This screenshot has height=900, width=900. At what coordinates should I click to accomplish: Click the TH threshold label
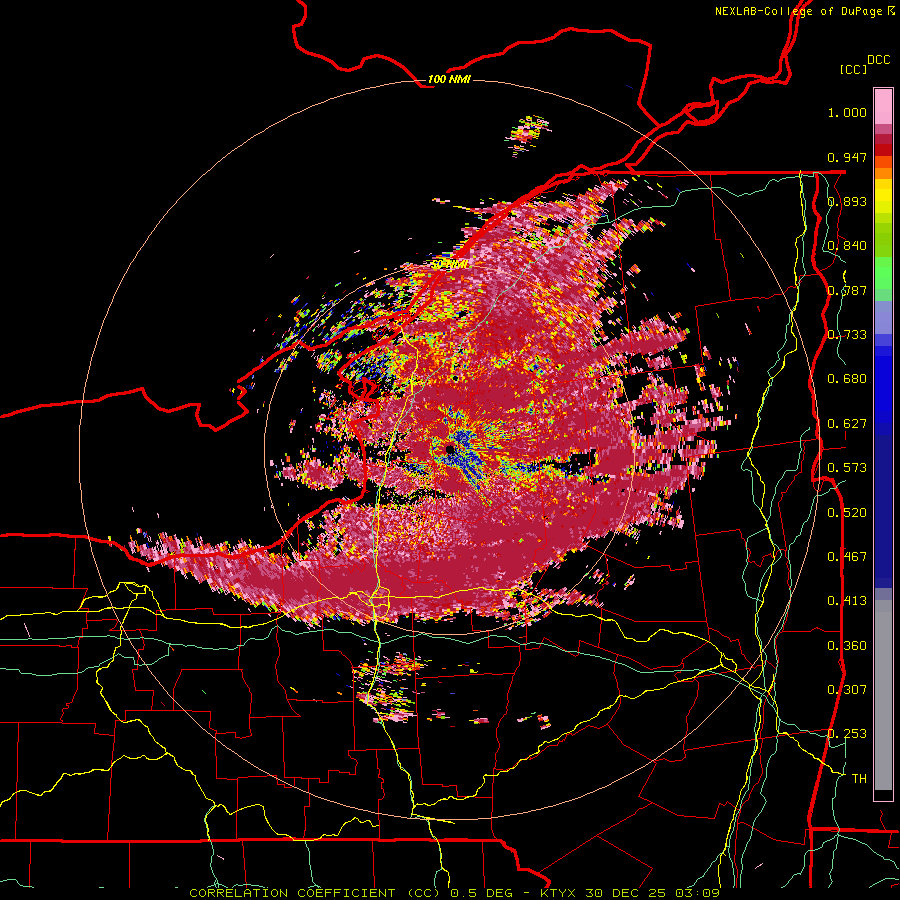click(859, 779)
